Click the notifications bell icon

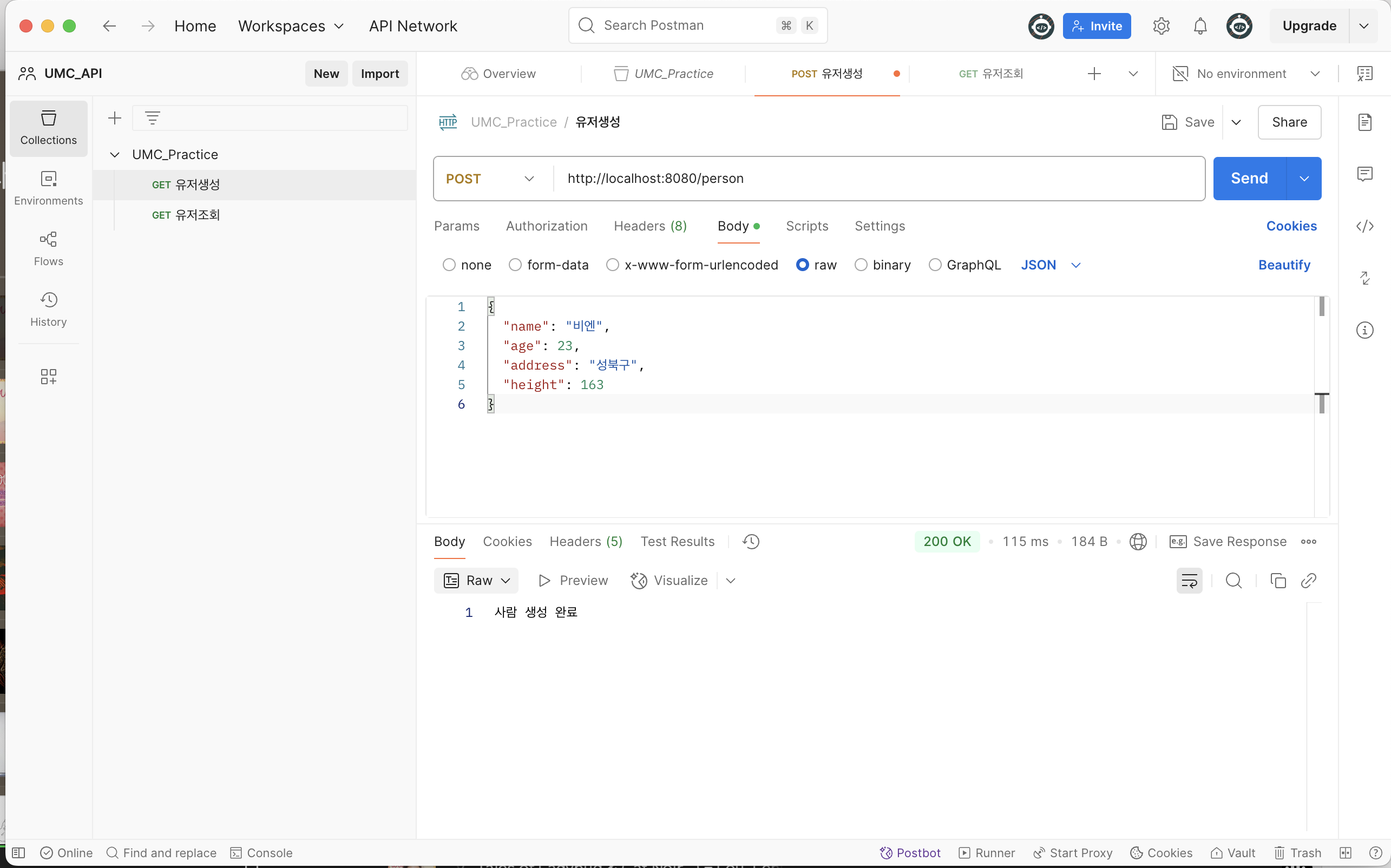coord(1200,26)
